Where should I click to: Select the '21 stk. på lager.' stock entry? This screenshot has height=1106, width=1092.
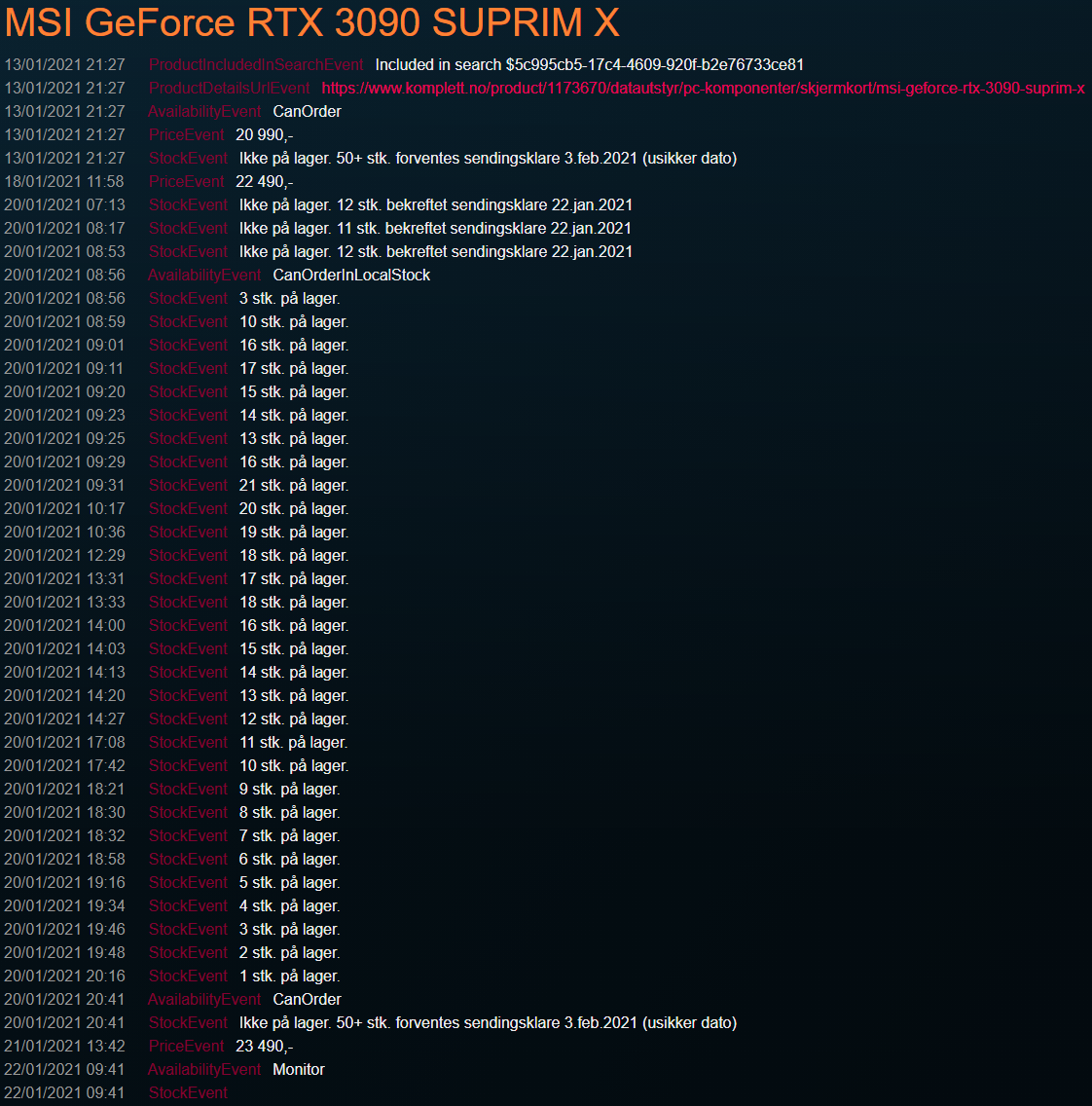click(x=294, y=485)
